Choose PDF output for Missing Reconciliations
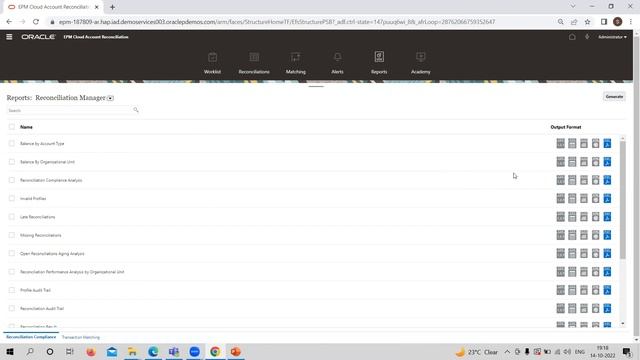640x360 pixels. tap(607, 235)
